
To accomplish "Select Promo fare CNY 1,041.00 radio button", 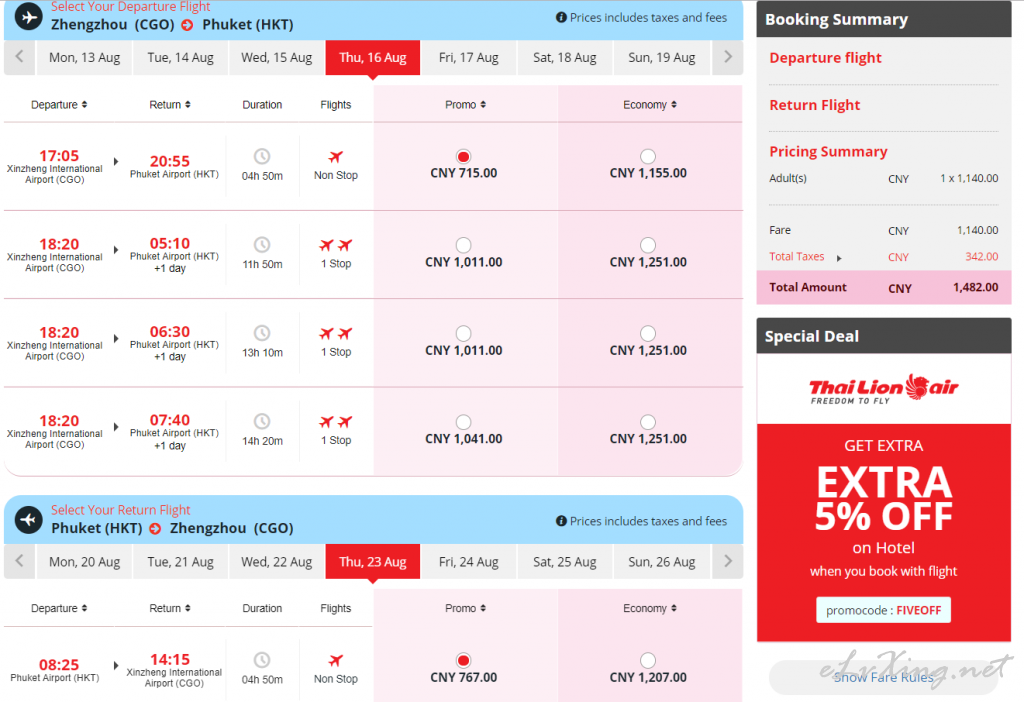I will (464, 422).
